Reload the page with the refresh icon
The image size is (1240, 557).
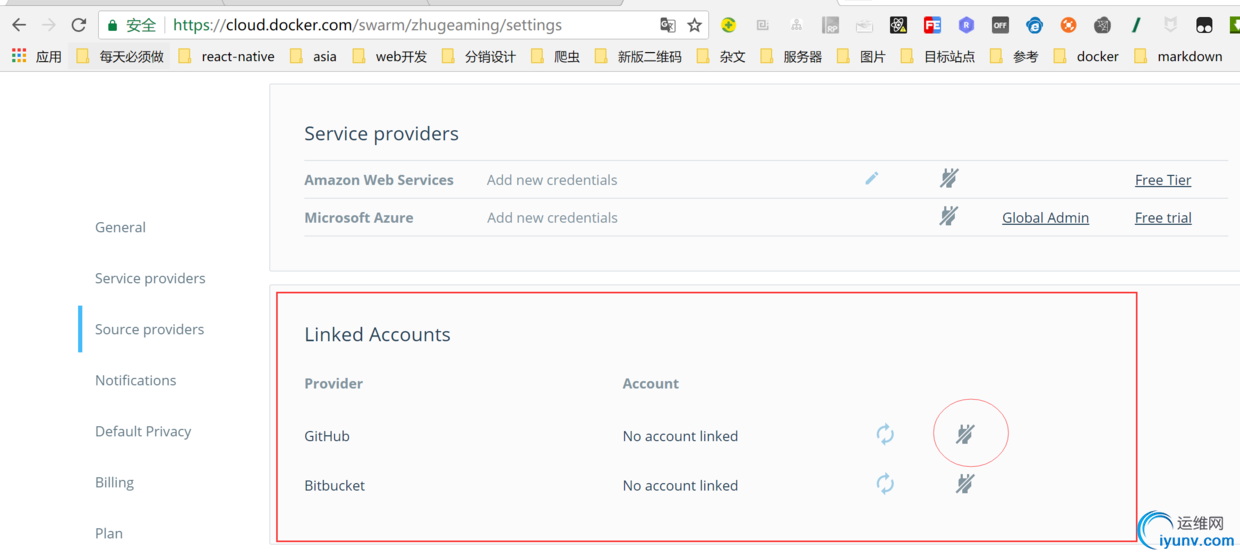click(79, 25)
